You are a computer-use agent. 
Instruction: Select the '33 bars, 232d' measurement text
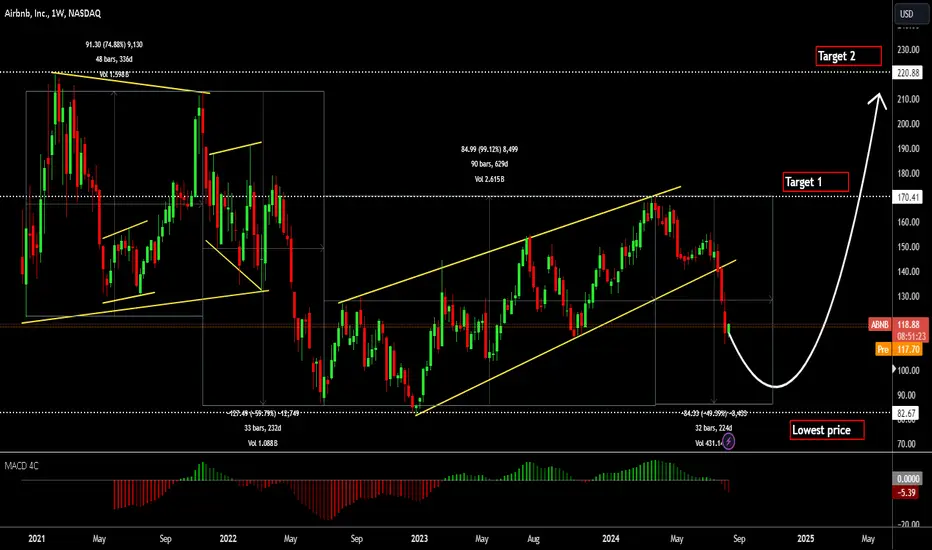pos(263,428)
